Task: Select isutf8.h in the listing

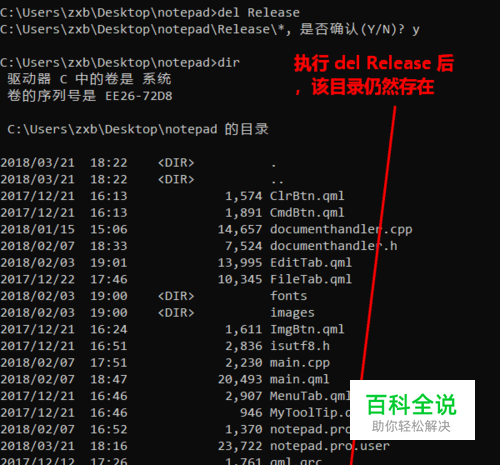Action: click(x=300, y=346)
